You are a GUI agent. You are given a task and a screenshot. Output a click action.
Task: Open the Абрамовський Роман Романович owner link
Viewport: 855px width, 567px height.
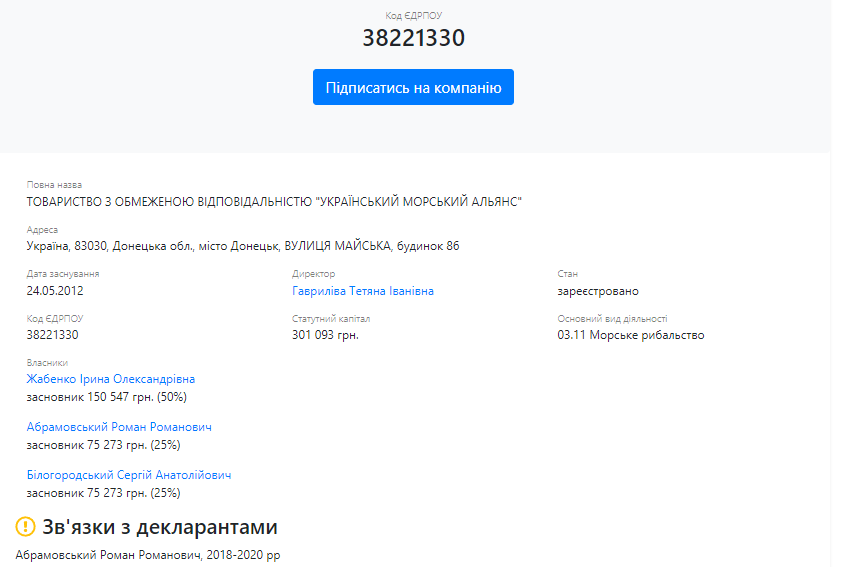coord(119,427)
